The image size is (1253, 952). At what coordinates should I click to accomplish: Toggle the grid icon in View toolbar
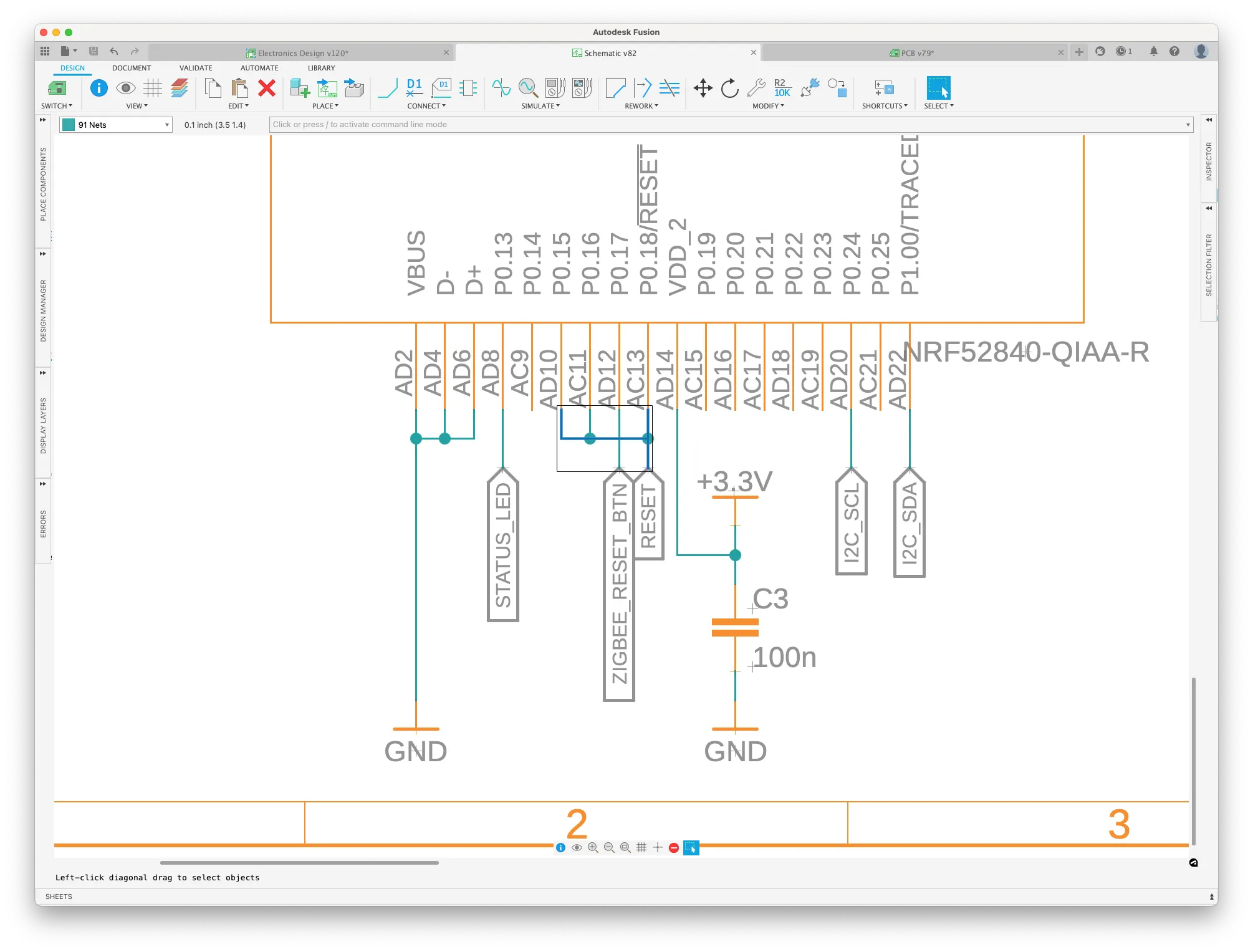click(x=153, y=88)
